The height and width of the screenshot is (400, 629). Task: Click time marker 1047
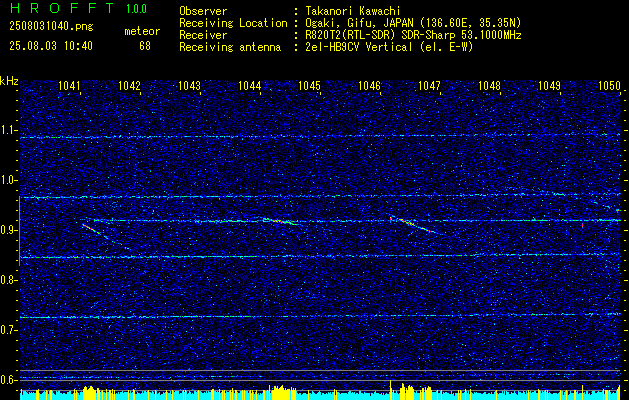coord(430,85)
